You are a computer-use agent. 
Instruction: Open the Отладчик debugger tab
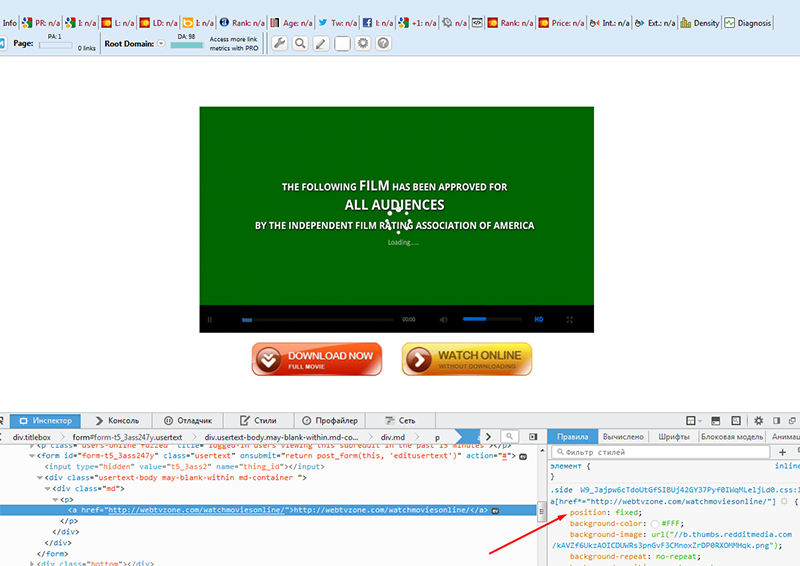(x=188, y=421)
